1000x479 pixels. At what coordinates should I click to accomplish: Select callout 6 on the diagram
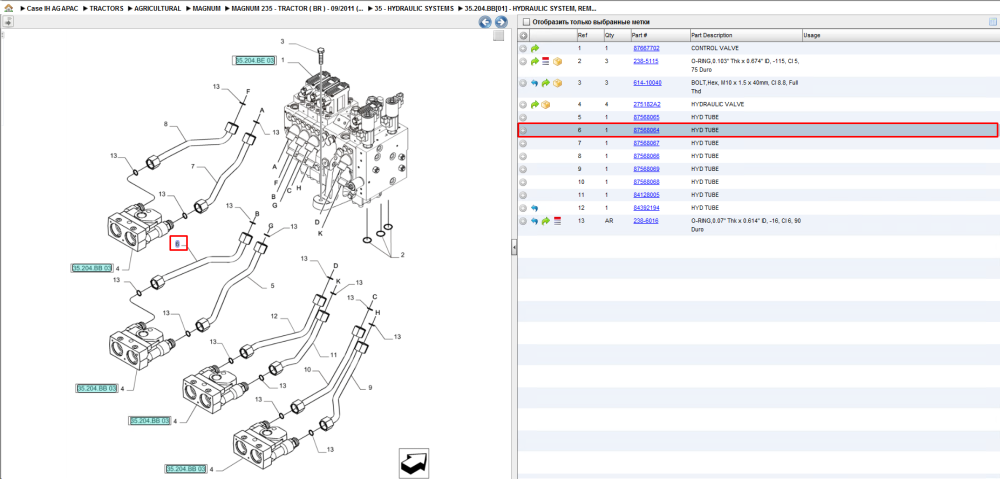(178, 244)
